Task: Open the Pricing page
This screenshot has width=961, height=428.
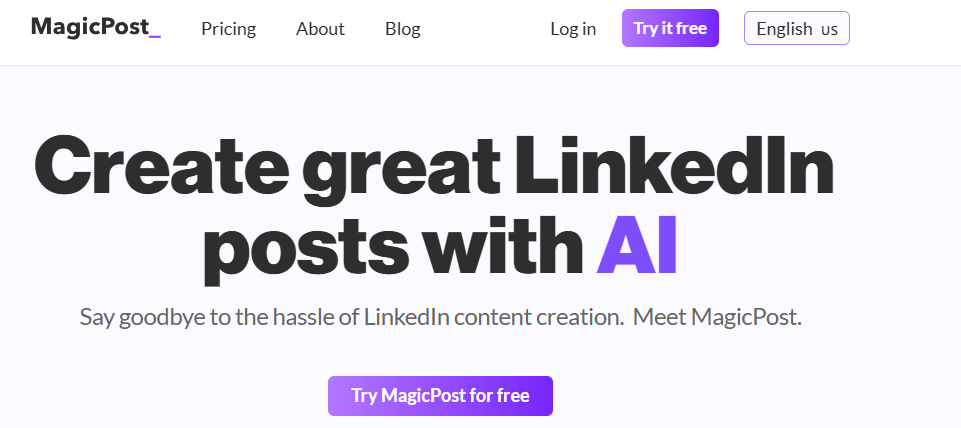Action: pyautogui.click(x=228, y=29)
